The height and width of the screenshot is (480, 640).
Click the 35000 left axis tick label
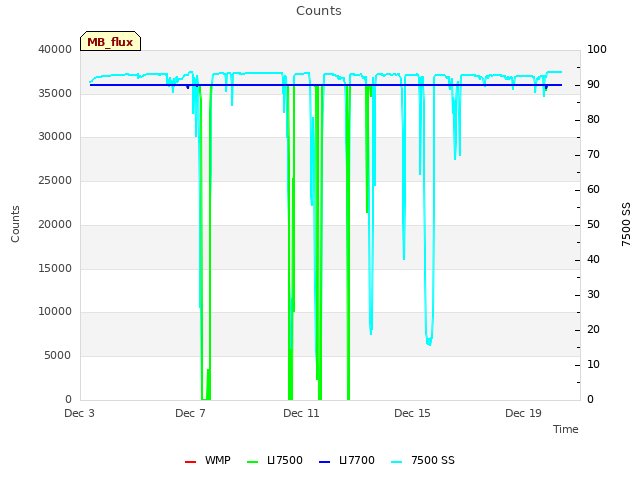click(x=55, y=93)
